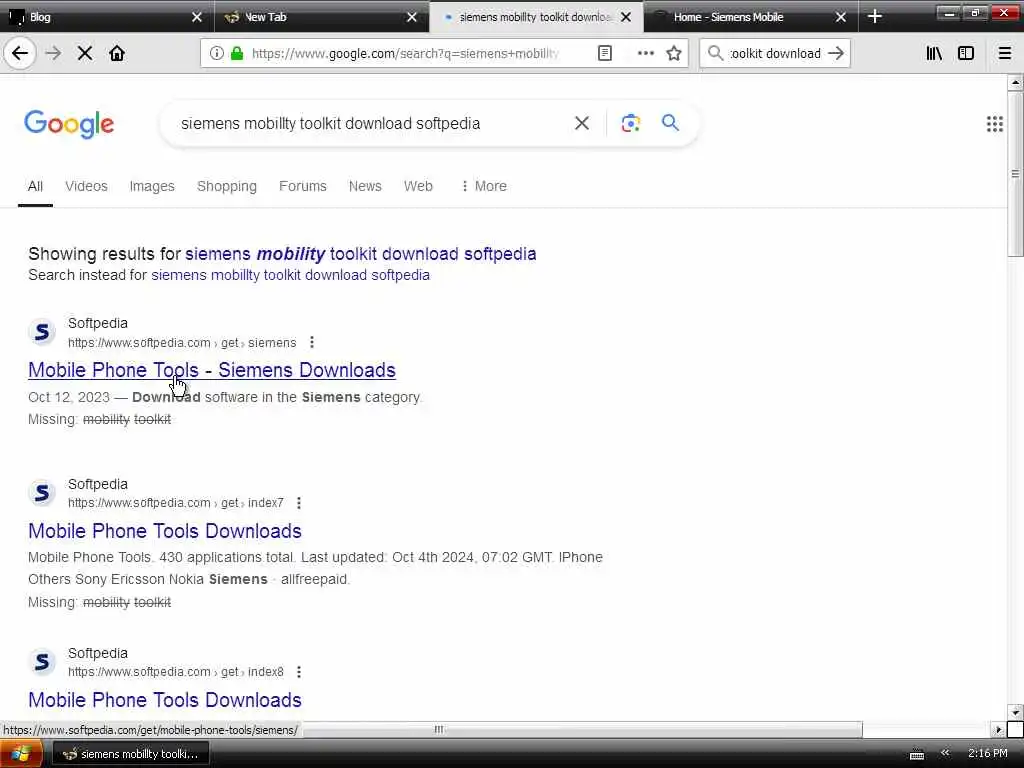This screenshot has width=1024, height=768.
Task: Search by image with Google Lens icon
Action: coord(631,123)
